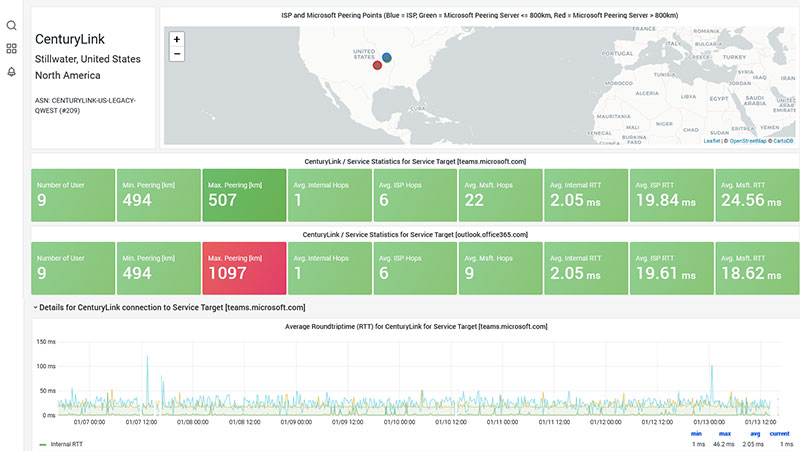The image size is (800, 451).
Task: Click the outlook Avg. ISP Hops 6 panel
Action: [x=415, y=268]
